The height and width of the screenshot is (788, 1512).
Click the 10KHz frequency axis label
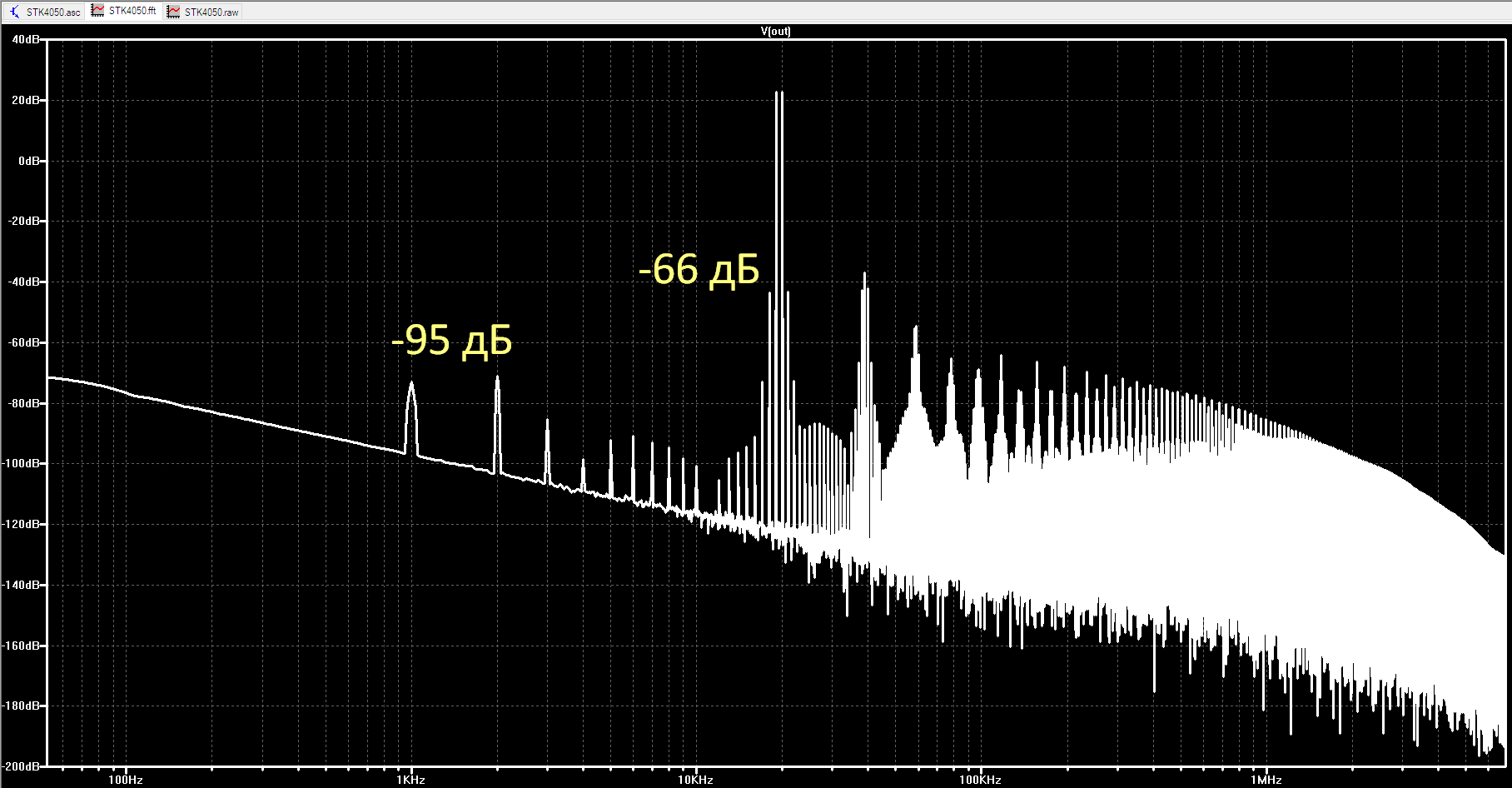tap(695, 781)
